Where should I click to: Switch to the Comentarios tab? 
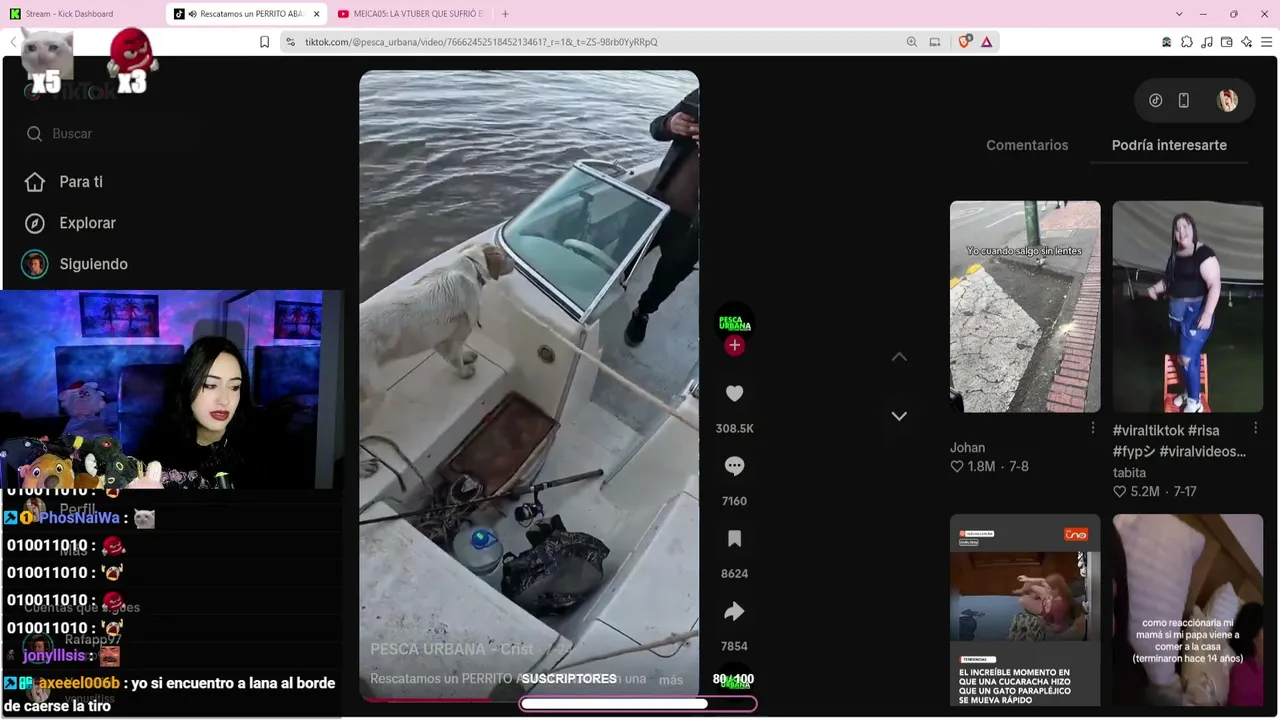pos(1027,145)
